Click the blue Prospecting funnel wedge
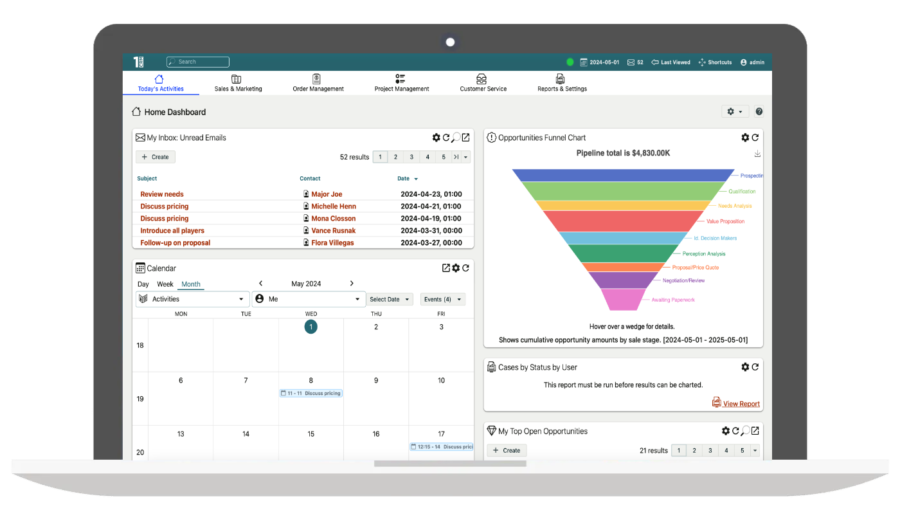This screenshot has width=900, height=519. tap(620, 174)
